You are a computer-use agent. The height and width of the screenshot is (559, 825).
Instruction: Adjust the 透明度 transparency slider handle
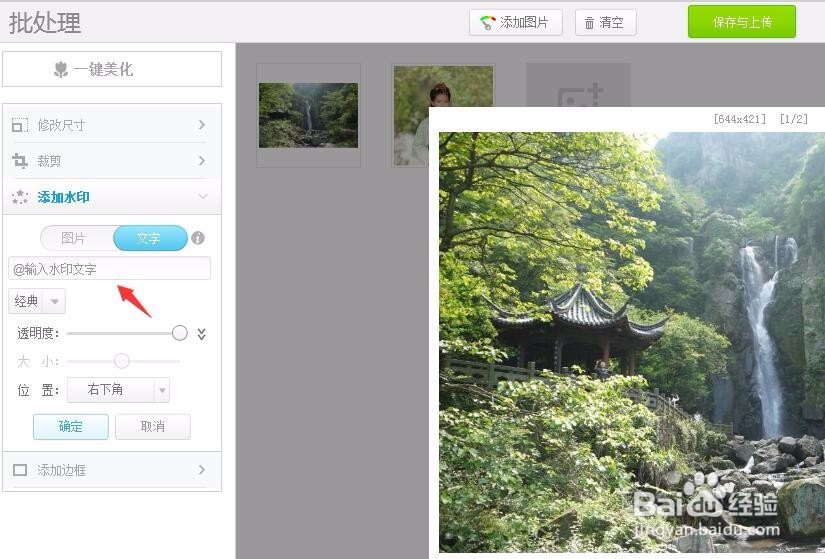click(x=179, y=333)
